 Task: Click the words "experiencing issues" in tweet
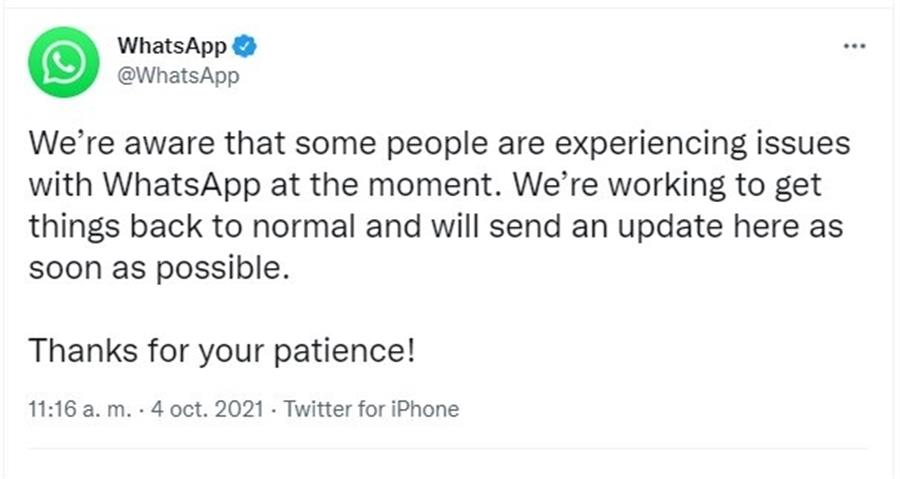point(703,144)
